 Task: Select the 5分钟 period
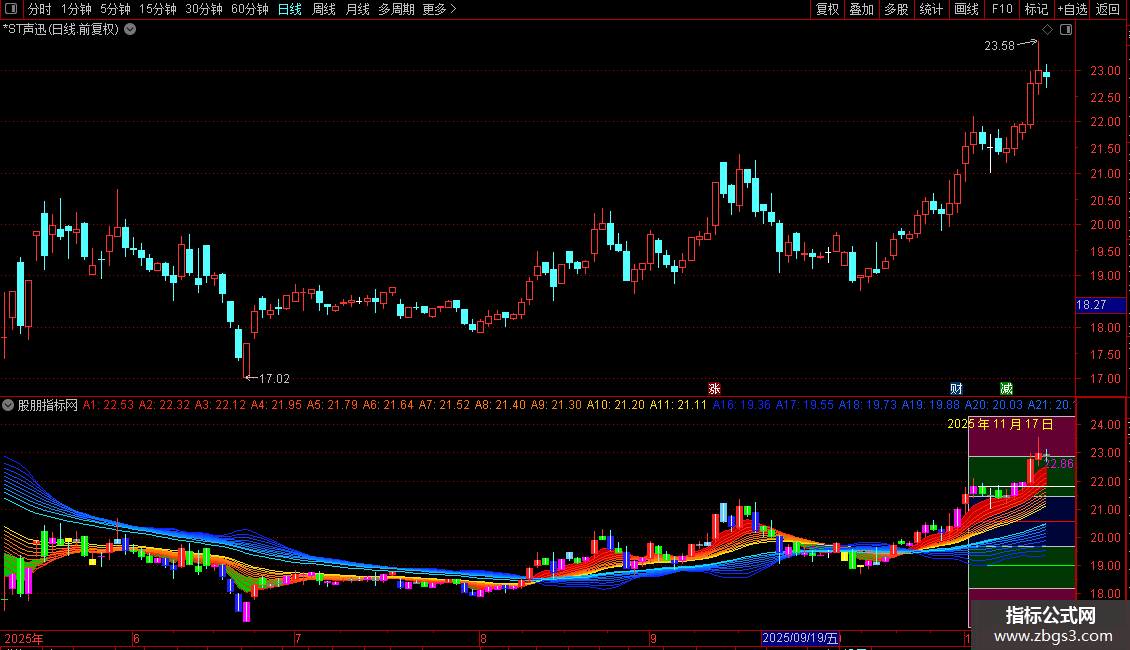[x=115, y=9]
